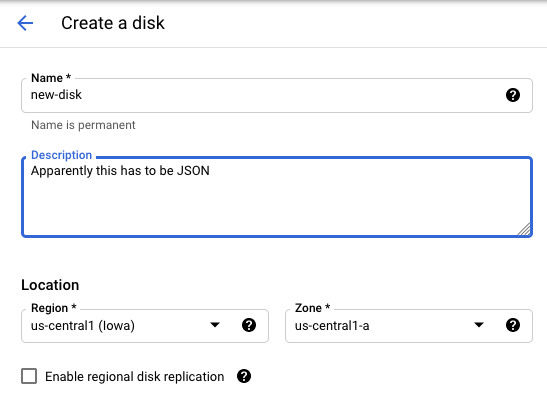
Task: Click the 'Enable regional disk replication' label
Action: (135, 377)
